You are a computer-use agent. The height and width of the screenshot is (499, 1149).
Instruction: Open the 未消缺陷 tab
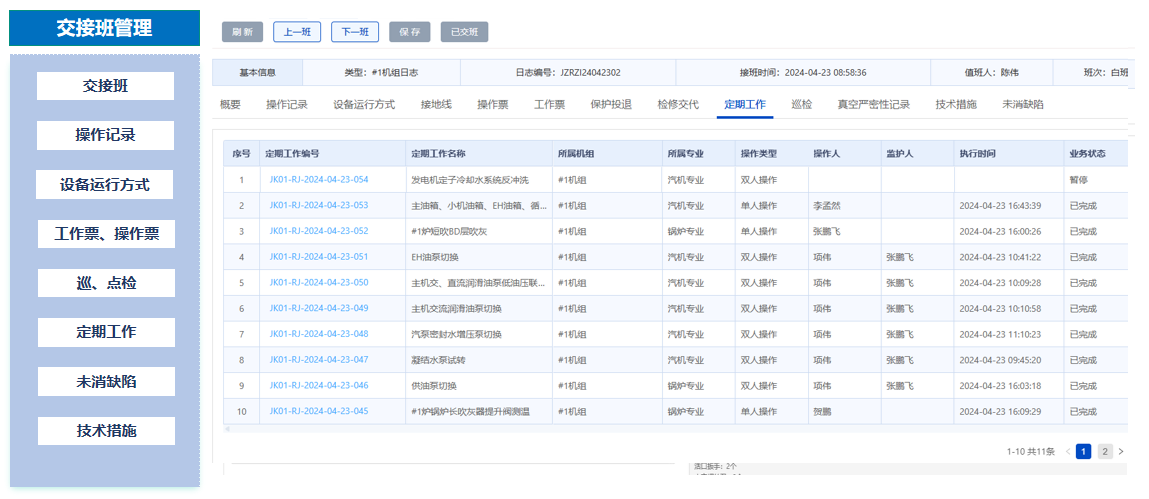coord(1023,104)
